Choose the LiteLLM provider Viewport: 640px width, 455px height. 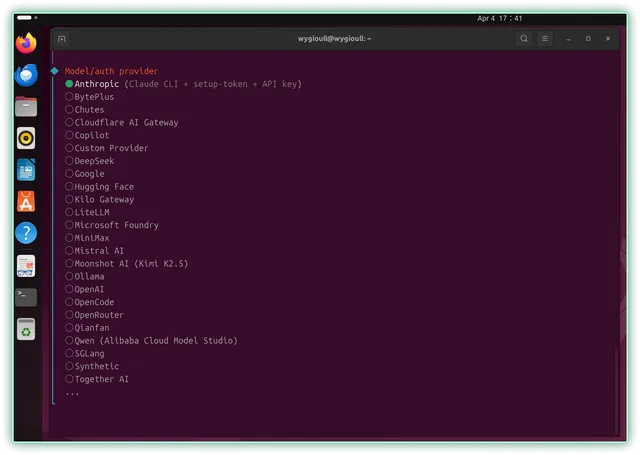point(87,212)
